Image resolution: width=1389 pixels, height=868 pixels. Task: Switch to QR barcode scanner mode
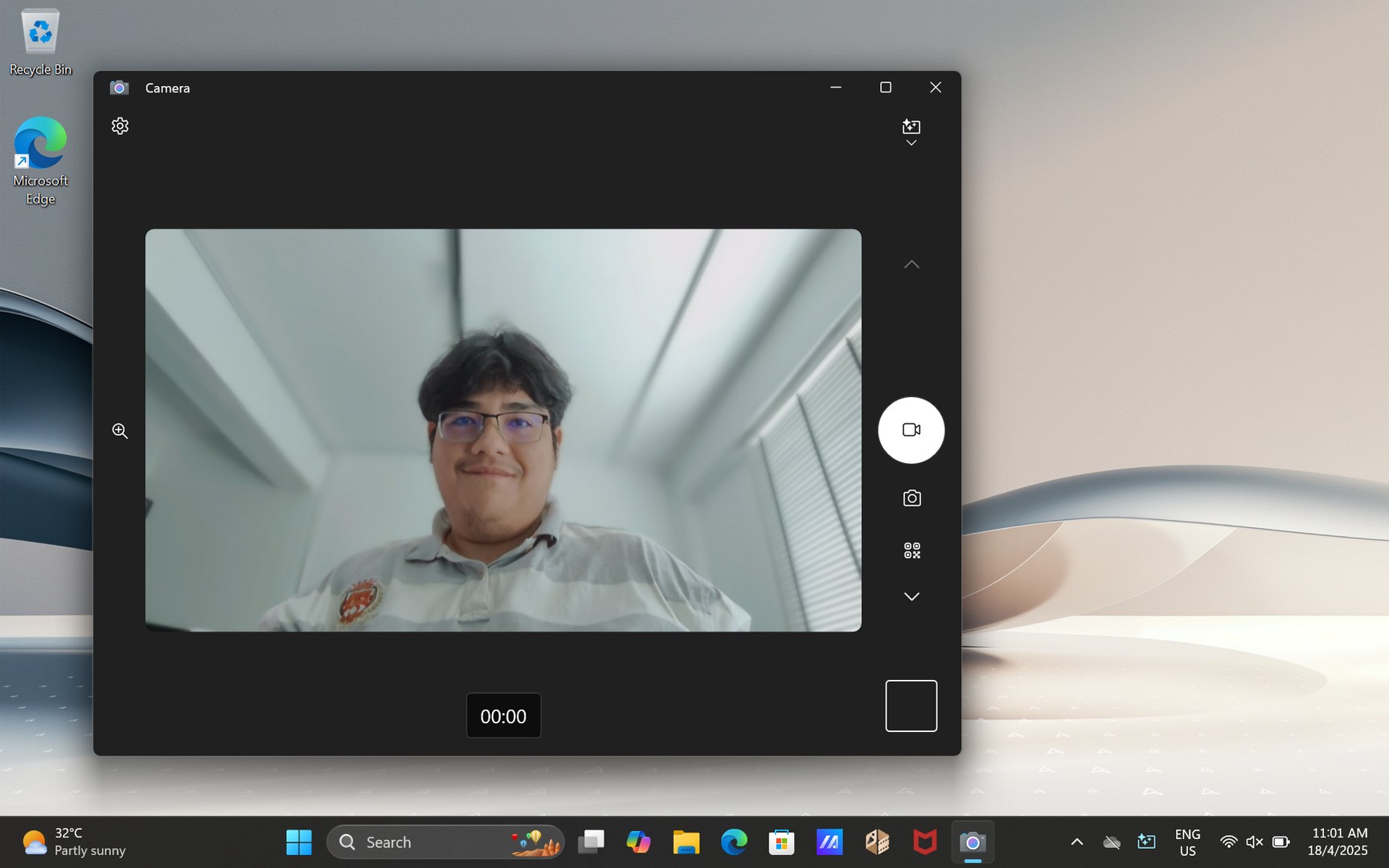pos(912,551)
